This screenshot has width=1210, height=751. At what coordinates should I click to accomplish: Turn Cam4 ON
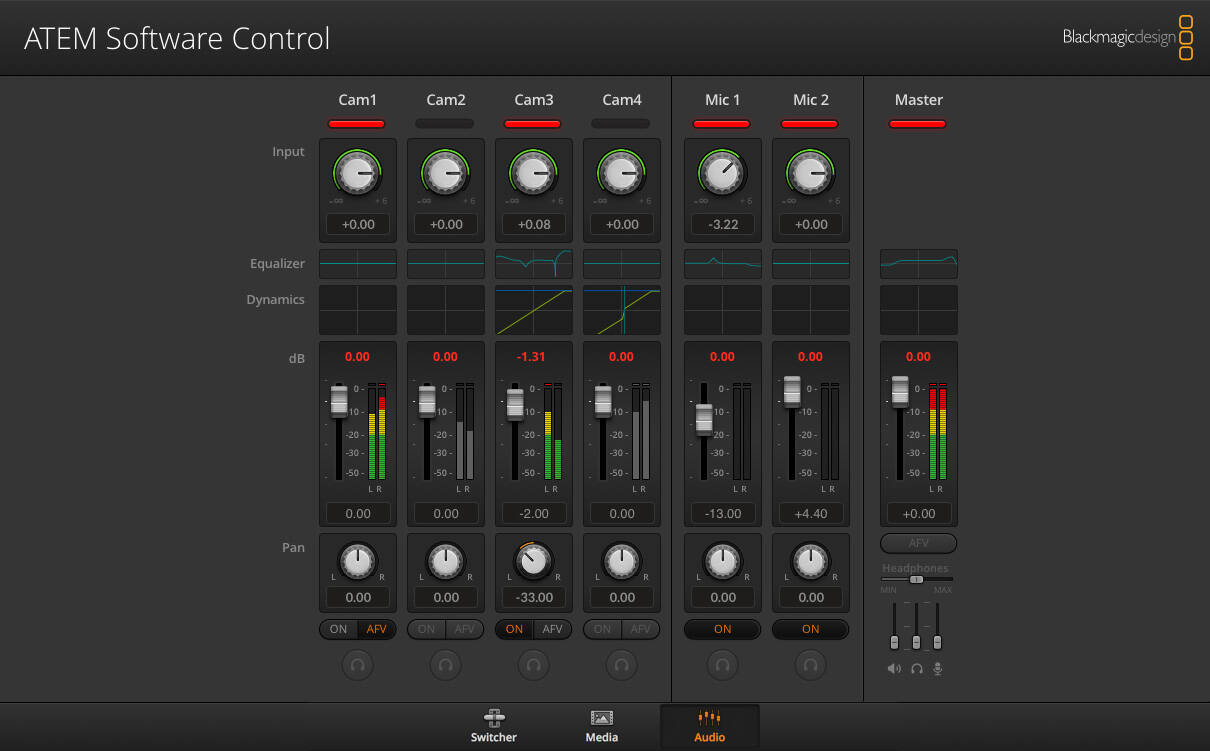[x=603, y=629]
